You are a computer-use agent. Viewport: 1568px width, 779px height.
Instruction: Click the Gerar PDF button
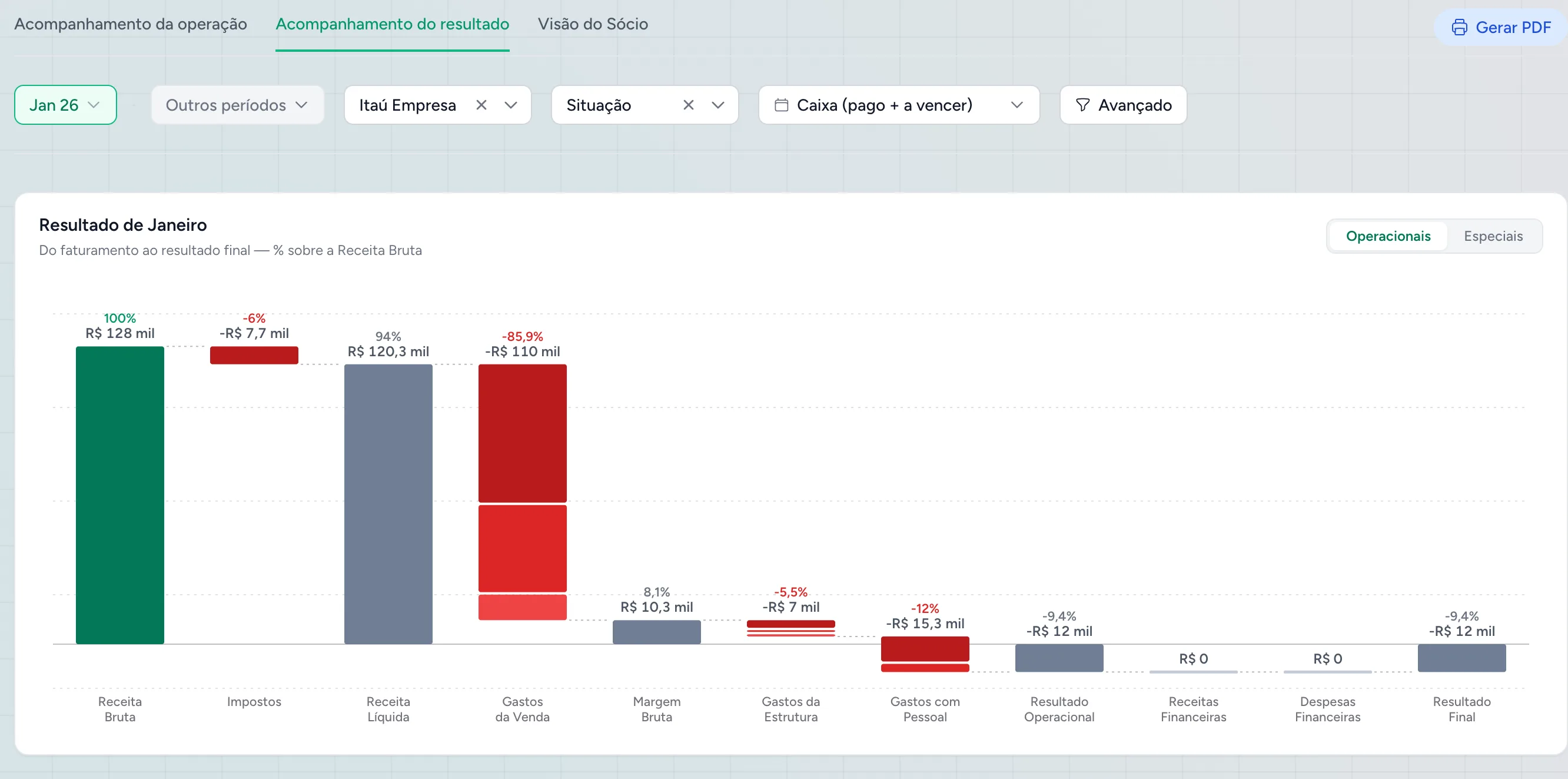pyautogui.click(x=1500, y=28)
